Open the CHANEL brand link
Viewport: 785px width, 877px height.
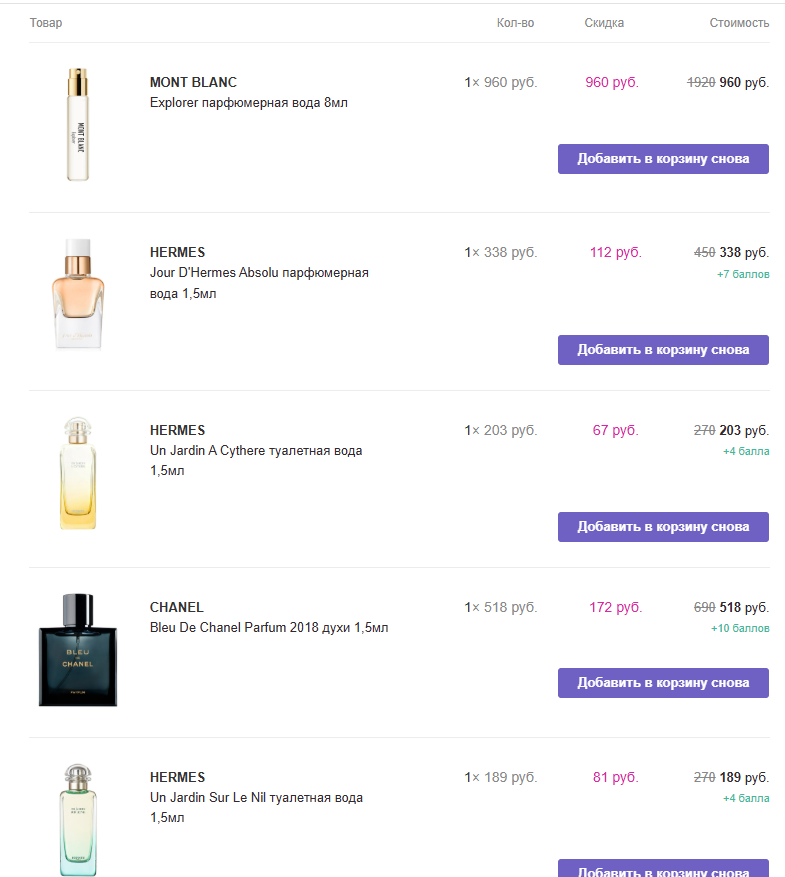click(x=176, y=607)
